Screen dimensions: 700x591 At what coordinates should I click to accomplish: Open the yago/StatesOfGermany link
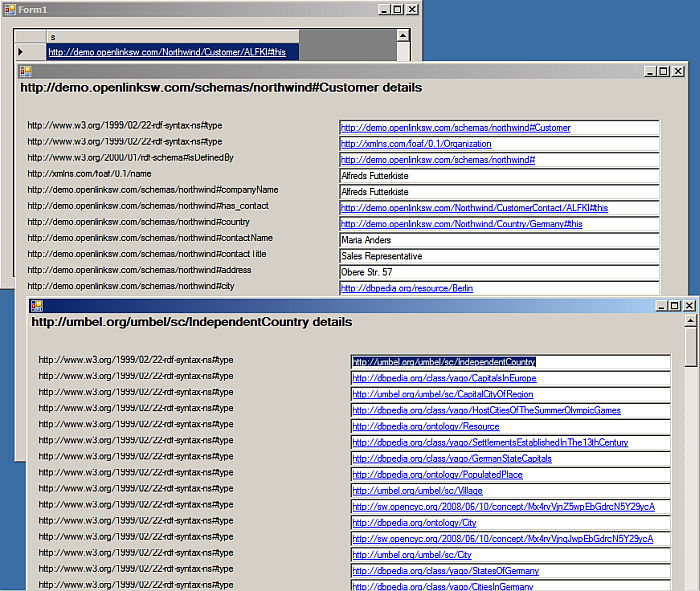pos(446,571)
